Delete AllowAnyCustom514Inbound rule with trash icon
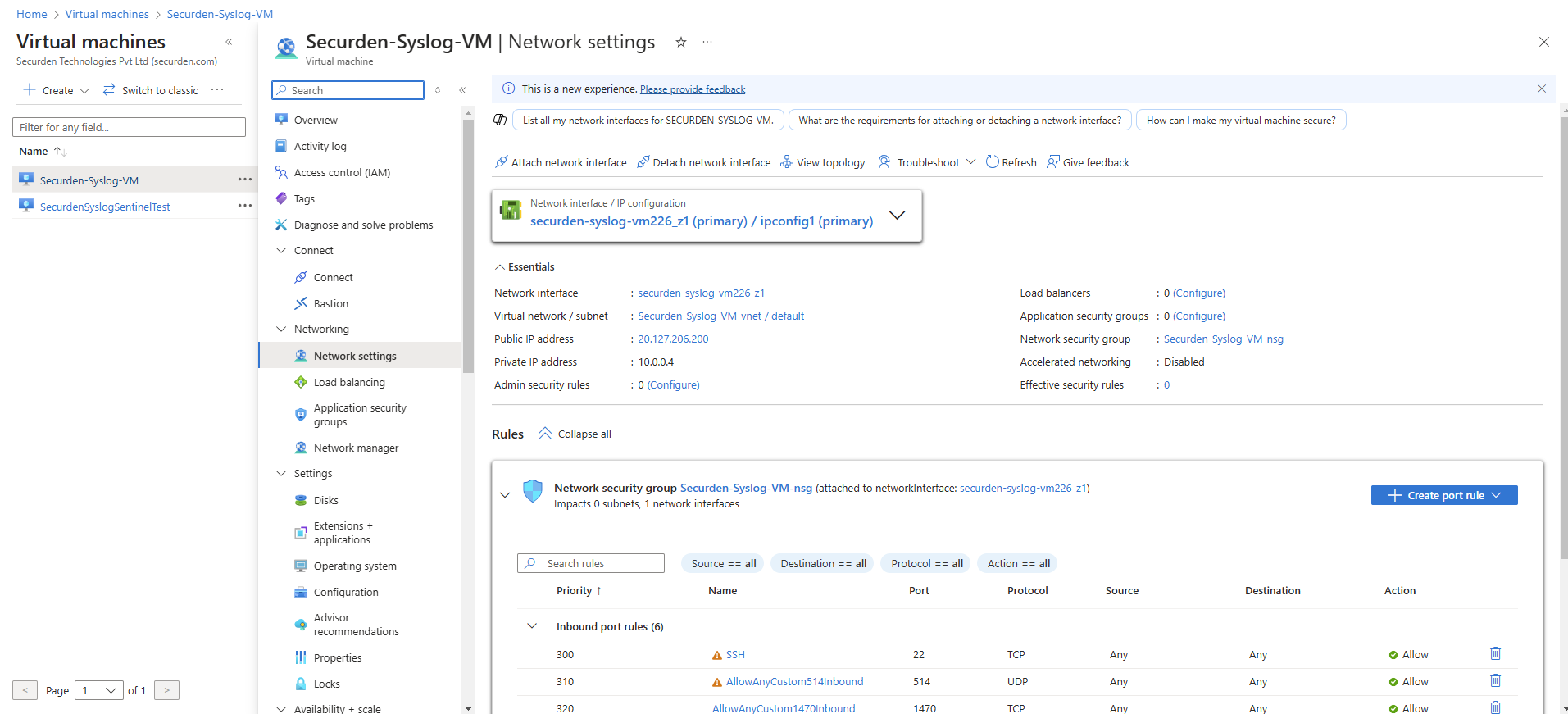Image resolution: width=1568 pixels, height=714 pixels. 1495,681
